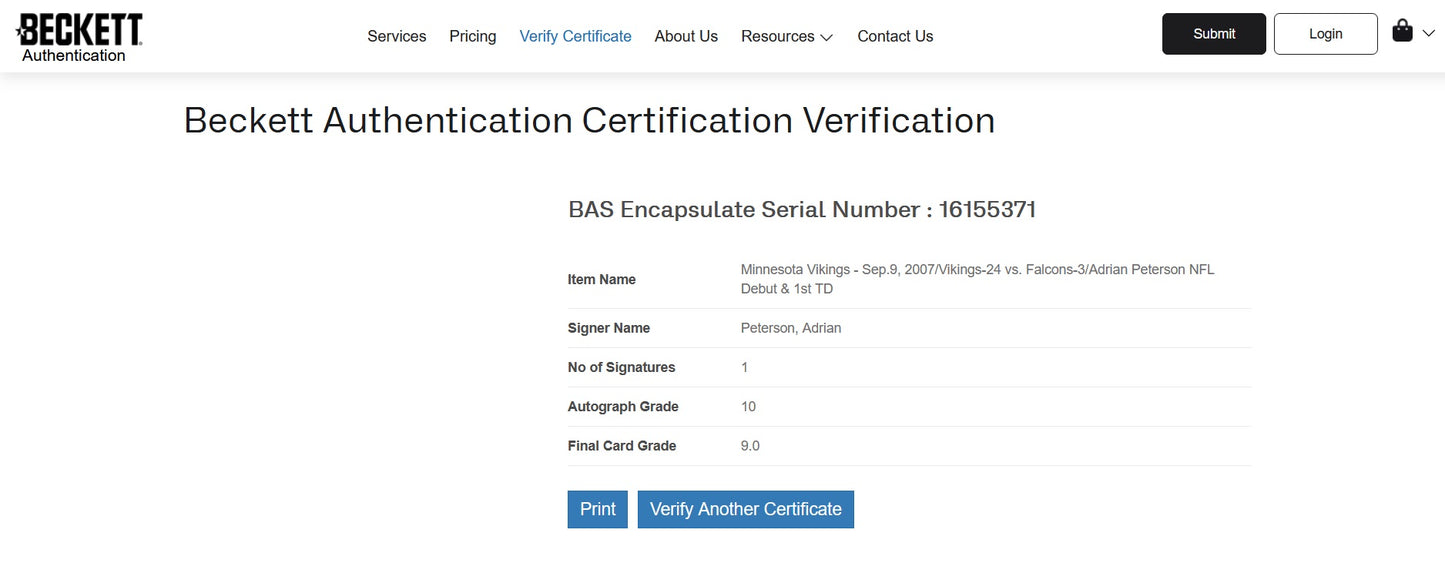Viewport: 1445px width, 563px height.
Task: Open the Contact Us page
Action: pyautogui.click(x=895, y=36)
